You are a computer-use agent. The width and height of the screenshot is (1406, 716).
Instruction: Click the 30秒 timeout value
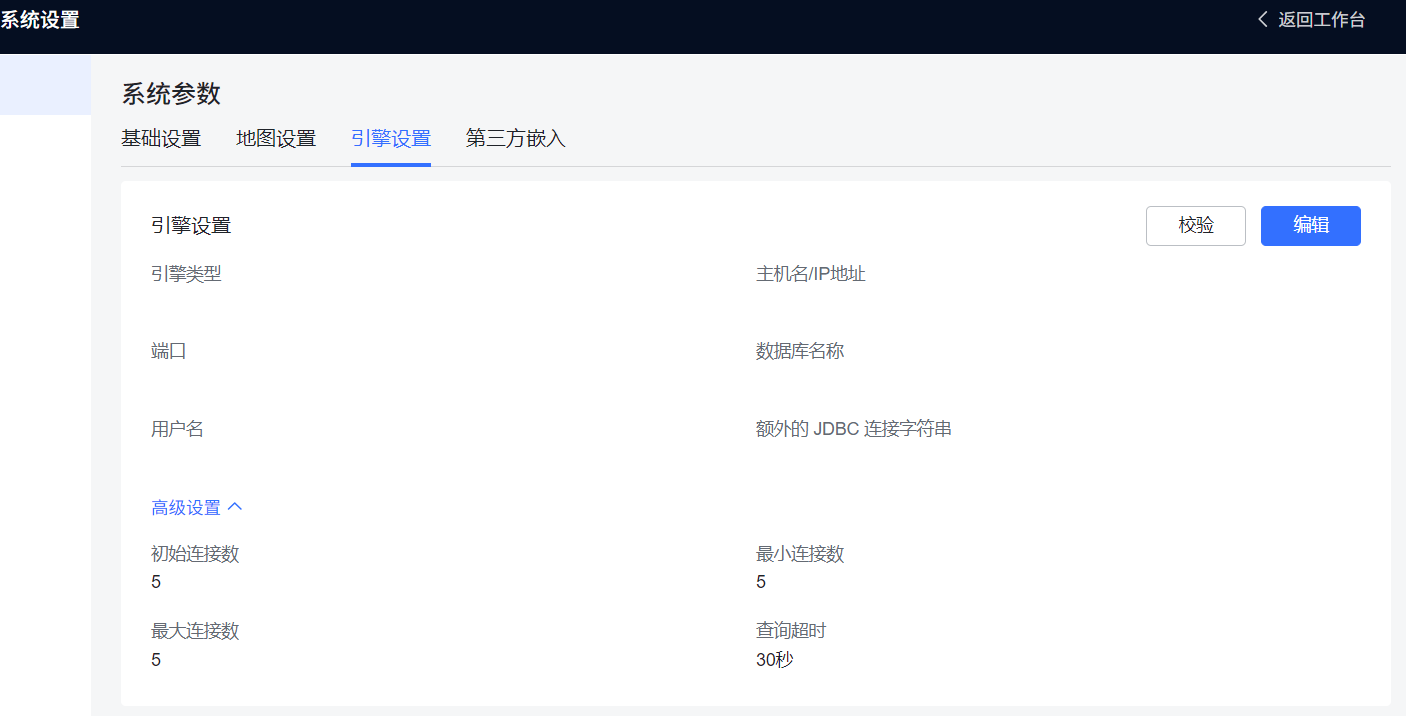(775, 660)
